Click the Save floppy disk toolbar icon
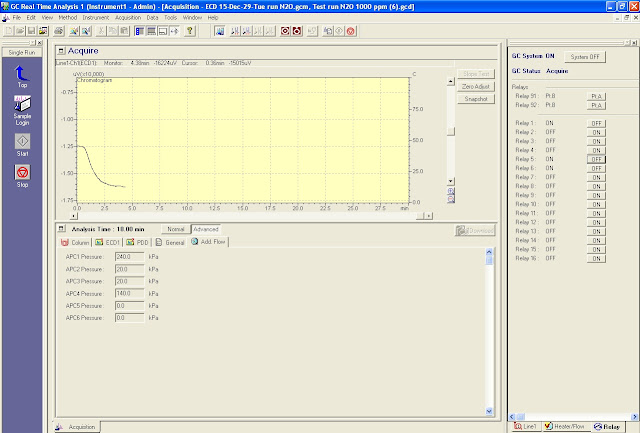Image resolution: width=640 pixels, height=433 pixels. click(31, 31)
